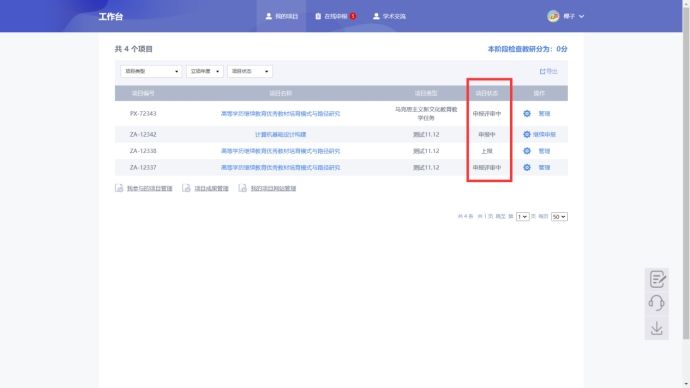
Task: Click the 项目状态 column header
Action: point(487,93)
